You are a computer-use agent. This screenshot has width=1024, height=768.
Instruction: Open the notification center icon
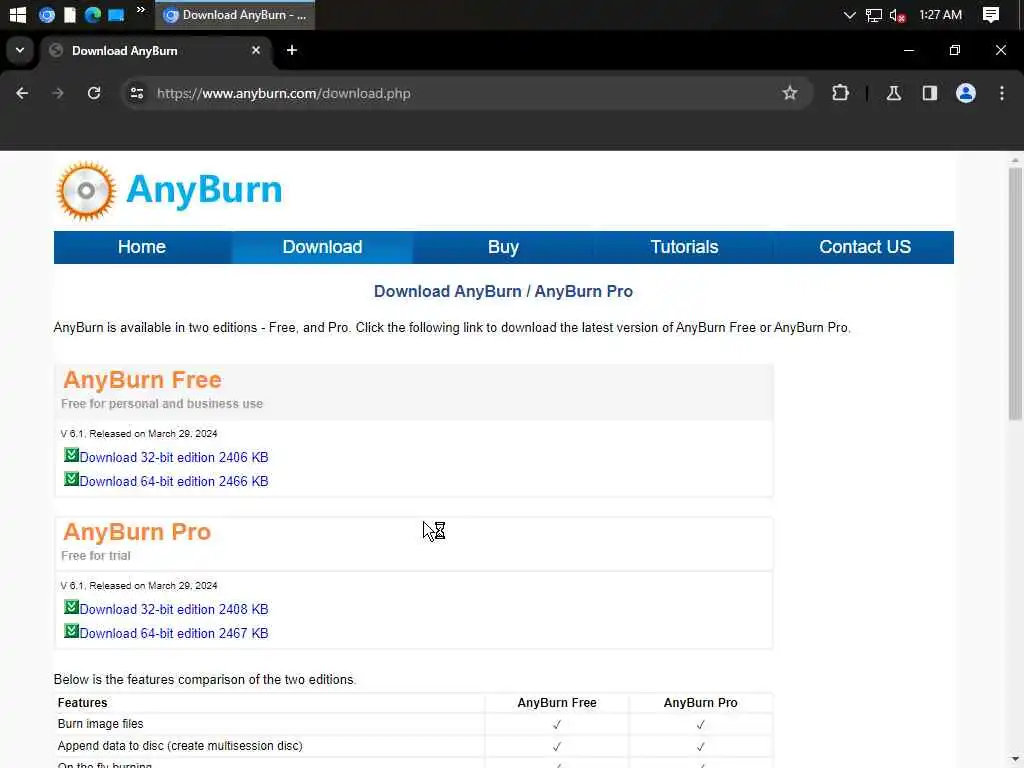click(991, 14)
